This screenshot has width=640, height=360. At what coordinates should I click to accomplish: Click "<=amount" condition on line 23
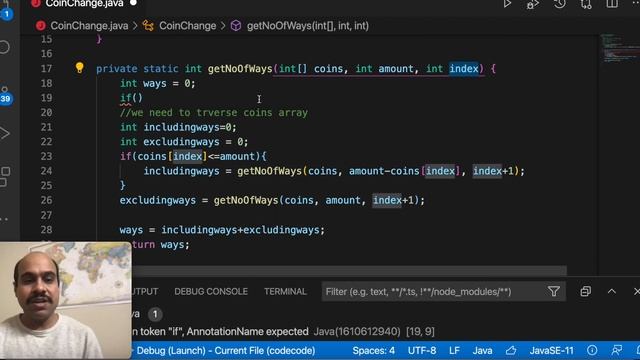click(231, 156)
